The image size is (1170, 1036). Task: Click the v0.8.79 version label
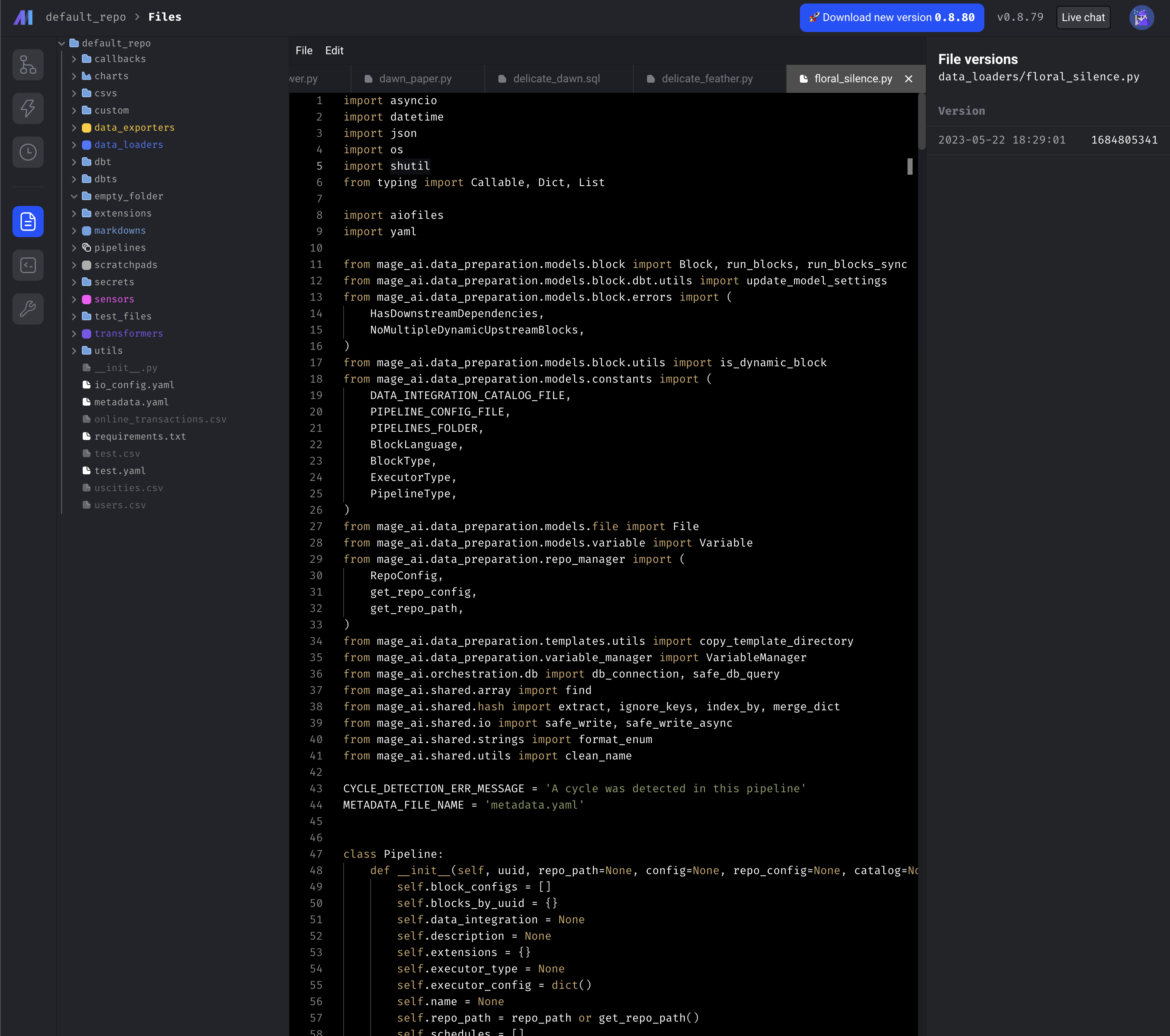[x=1020, y=17]
